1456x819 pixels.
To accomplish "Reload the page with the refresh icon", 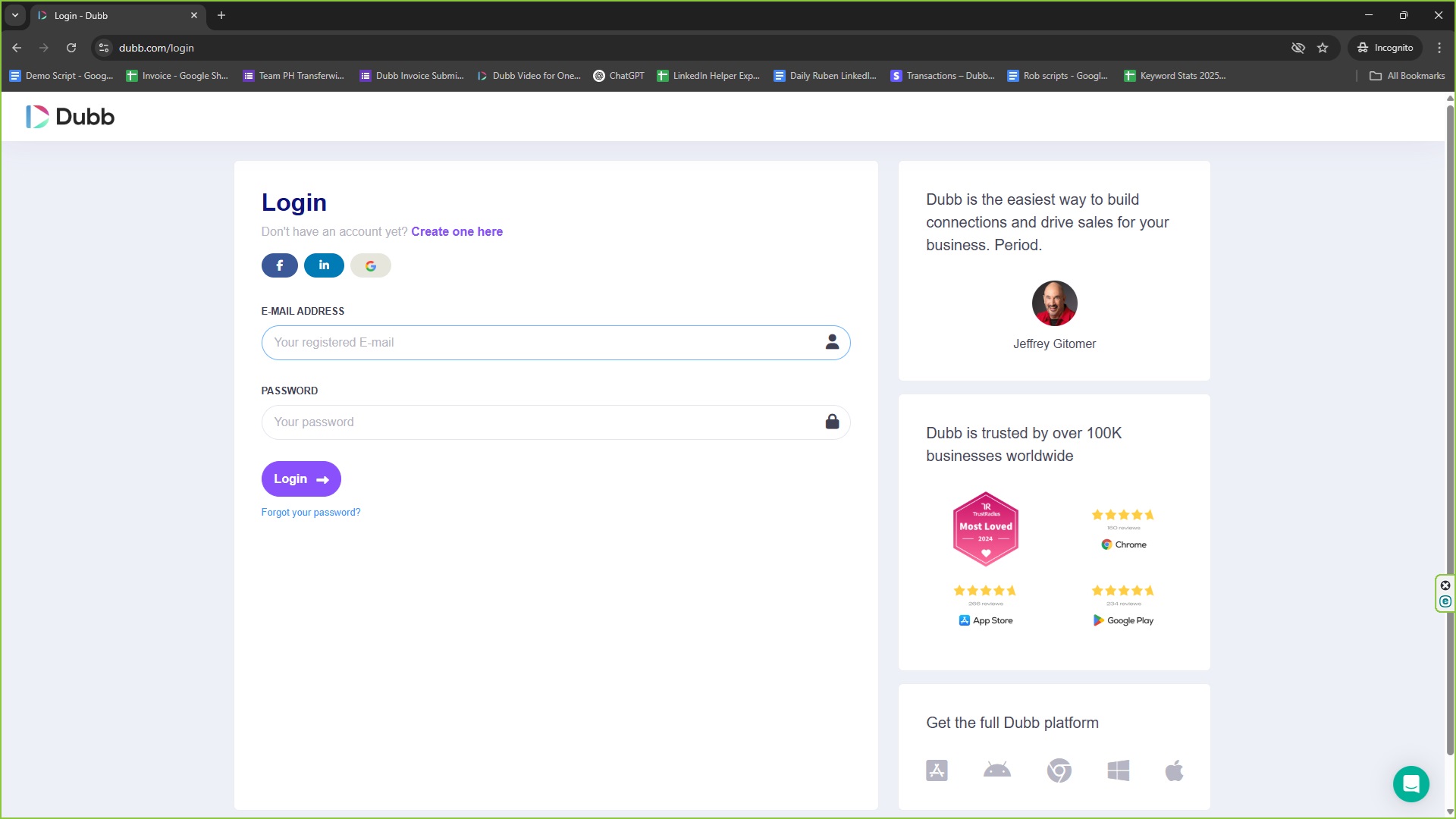I will click(x=71, y=48).
